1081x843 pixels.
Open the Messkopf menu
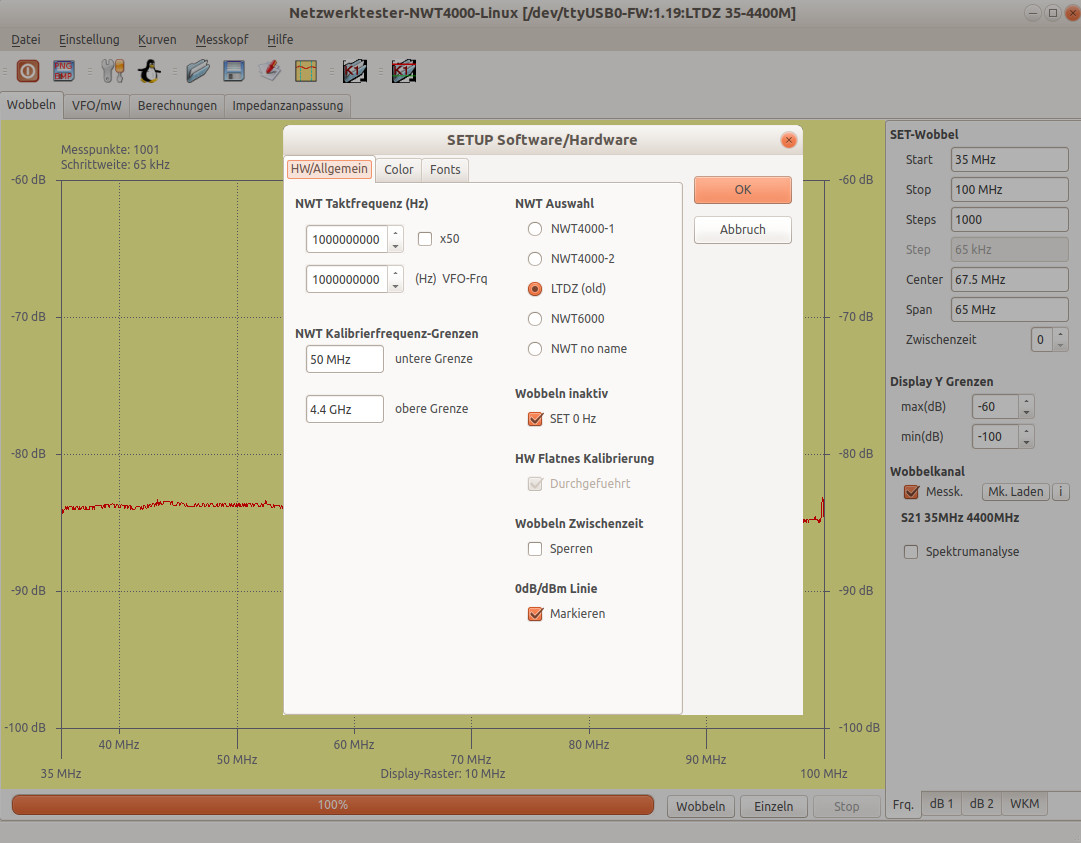[x=221, y=40]
